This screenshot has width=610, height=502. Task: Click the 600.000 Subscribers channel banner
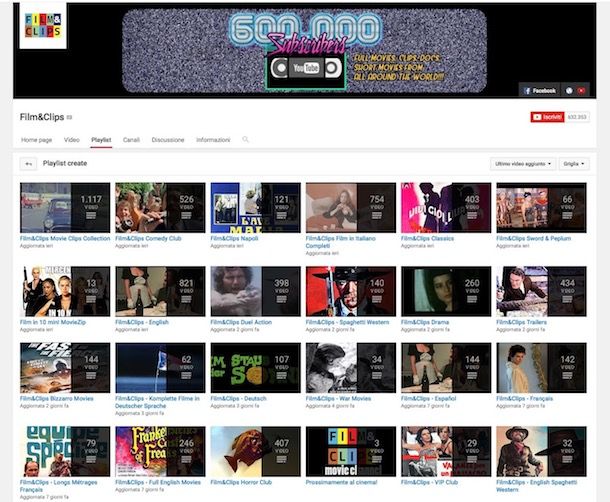pos(304,51)
